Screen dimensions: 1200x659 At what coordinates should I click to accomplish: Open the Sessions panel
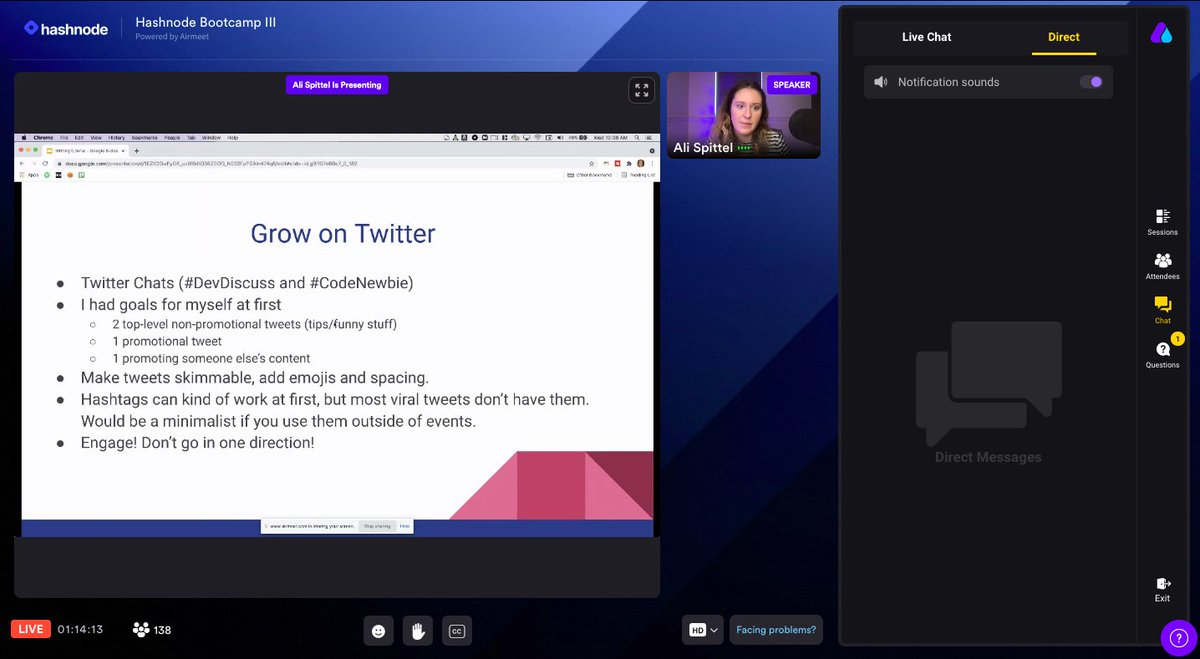coord(1162,221)
